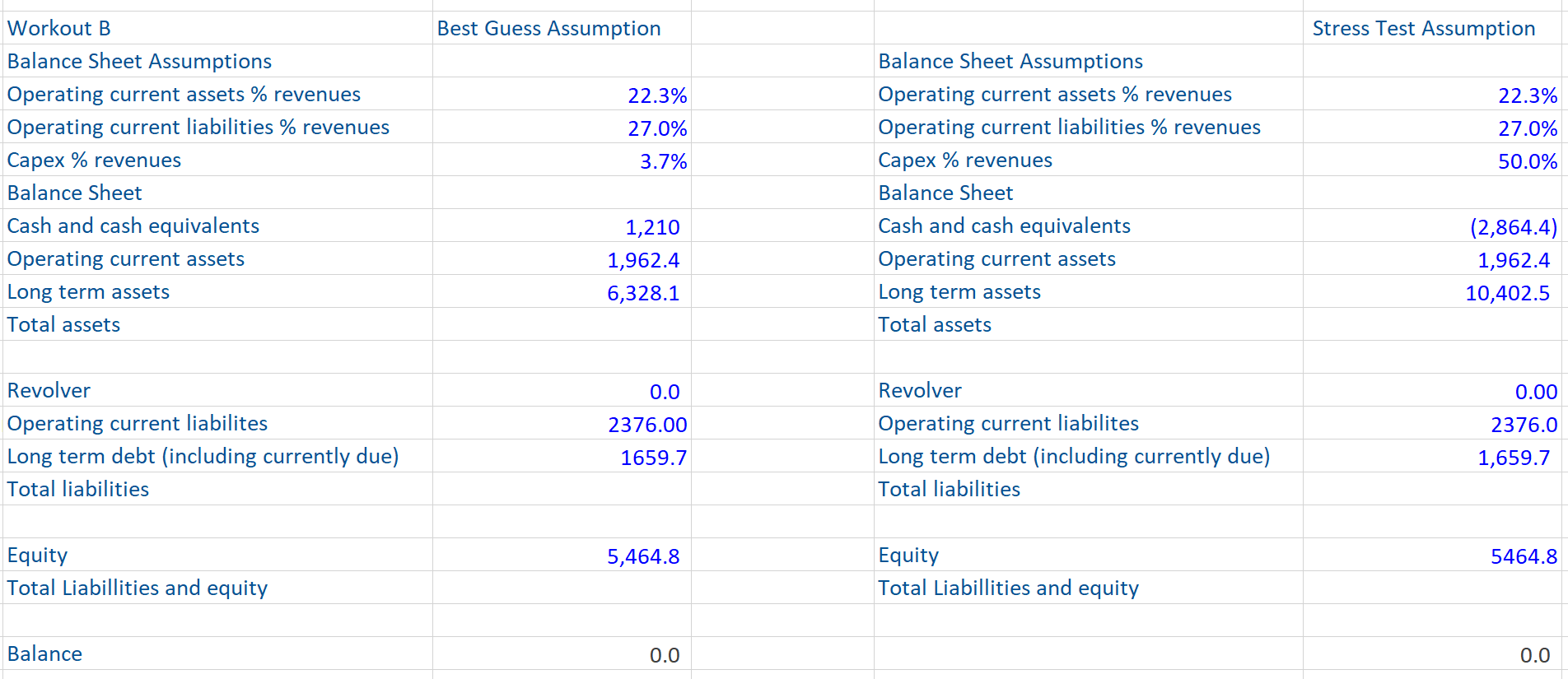Click the Stress Test Balance value 0.0
The image size is (1568, 679).
pyautogui.click(x=1534, y=655)
